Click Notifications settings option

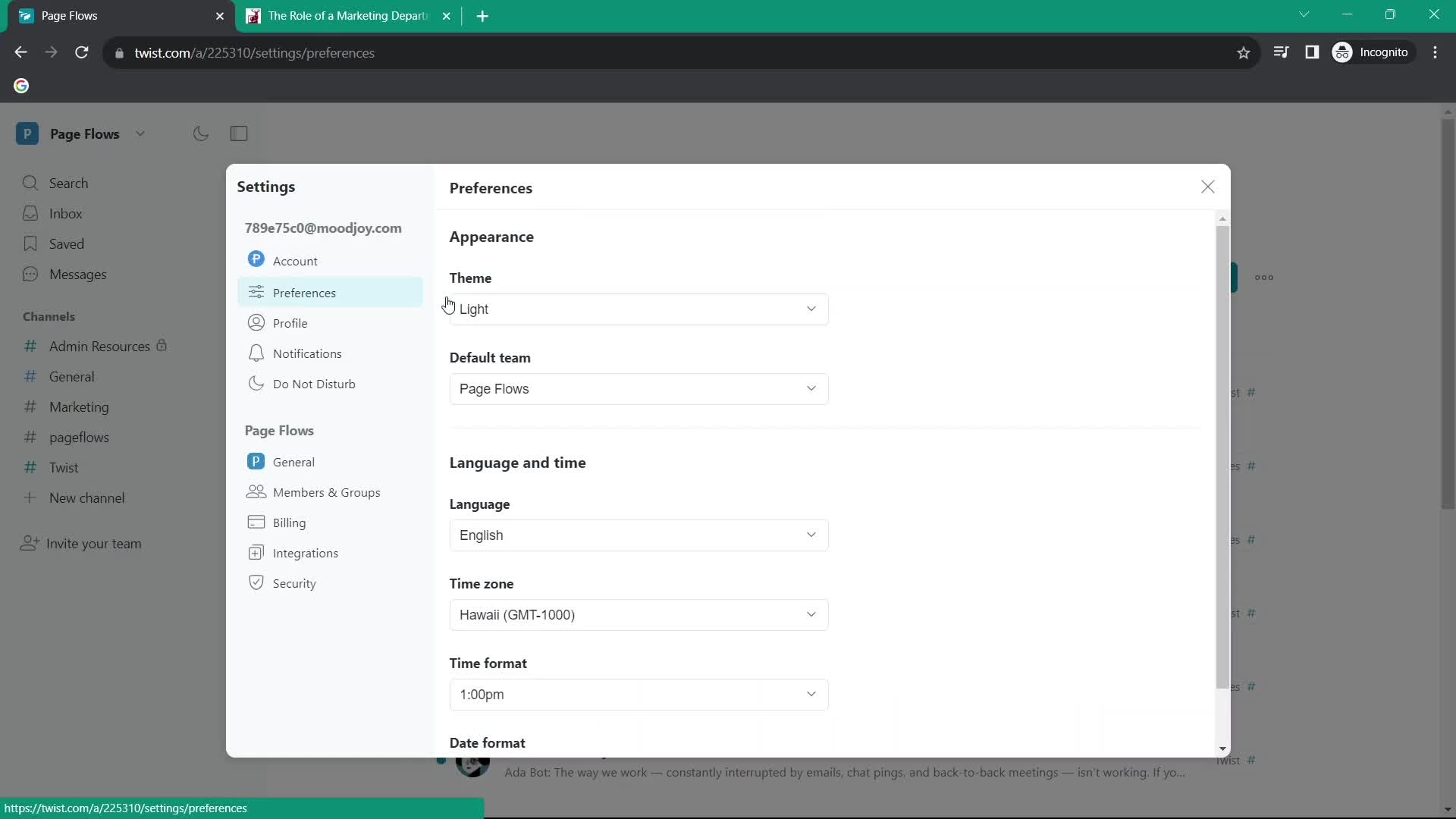click(x=307, y=354)
